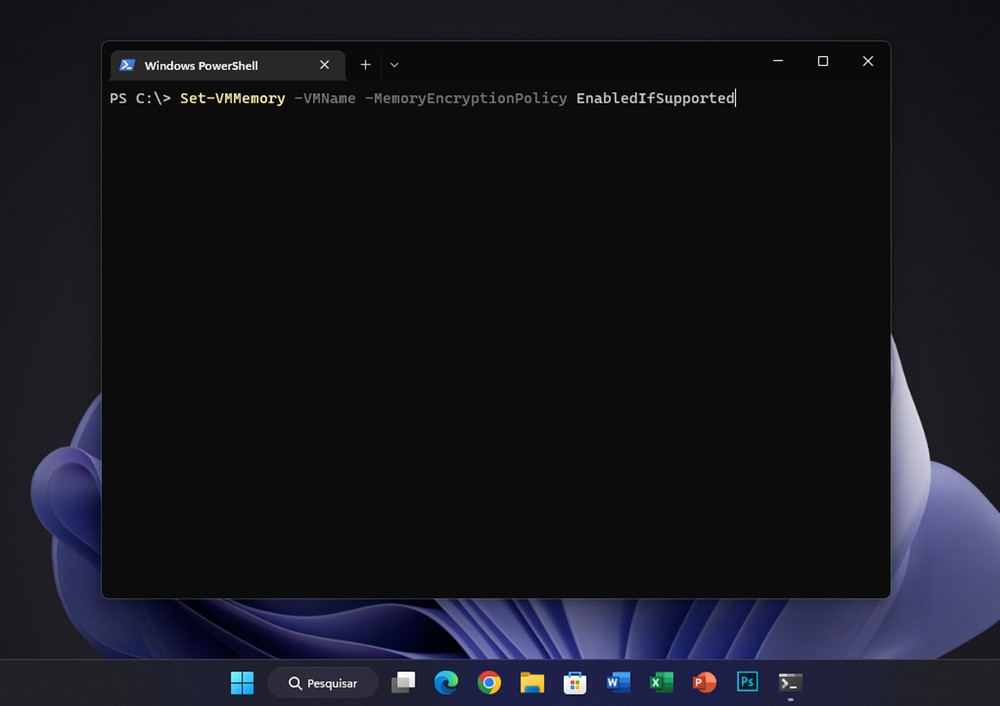Click the running Terminal taskbar icon

[790, 683]
